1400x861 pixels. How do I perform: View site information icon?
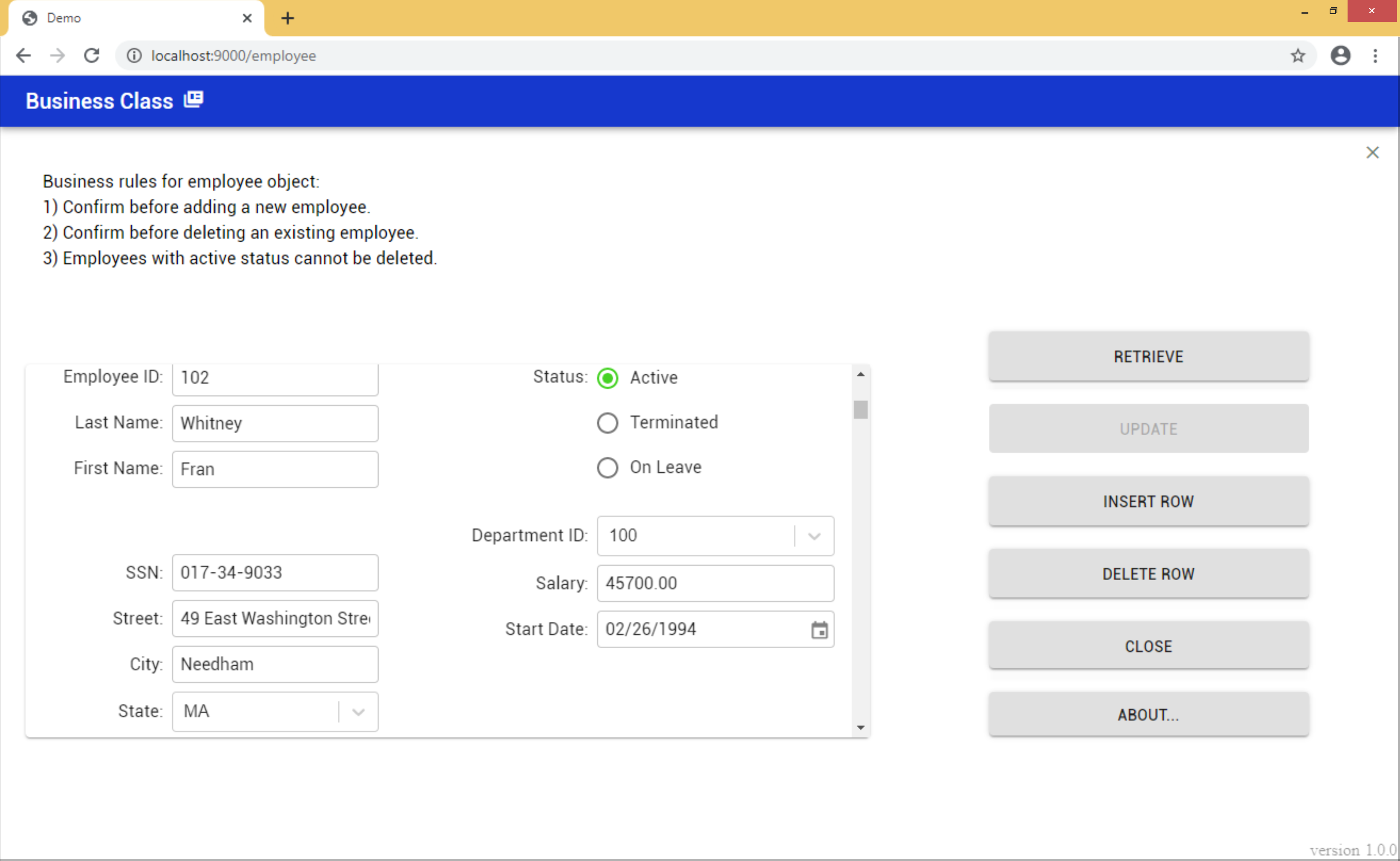[x=134, y=56]
